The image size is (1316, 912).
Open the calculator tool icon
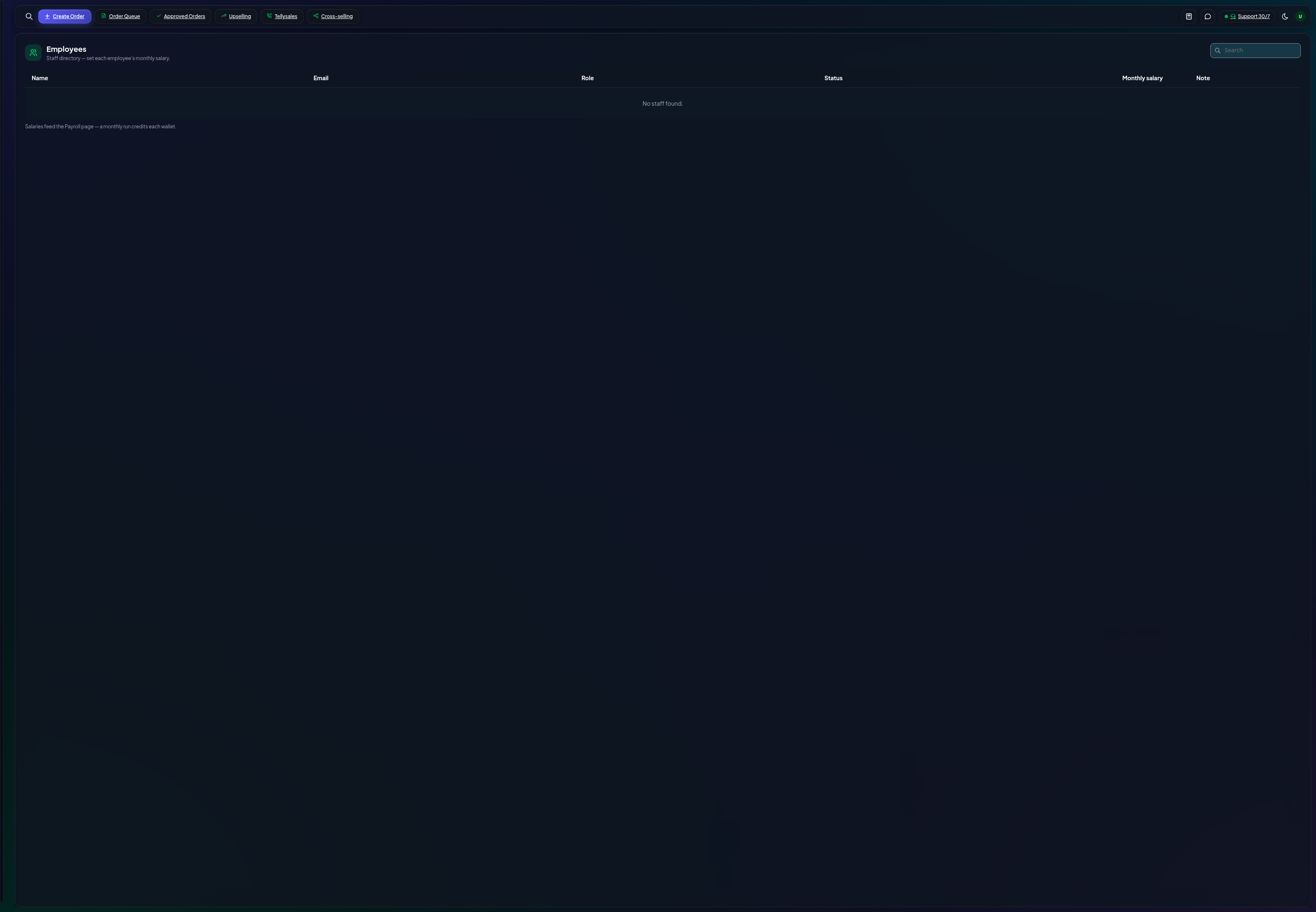1189,16
